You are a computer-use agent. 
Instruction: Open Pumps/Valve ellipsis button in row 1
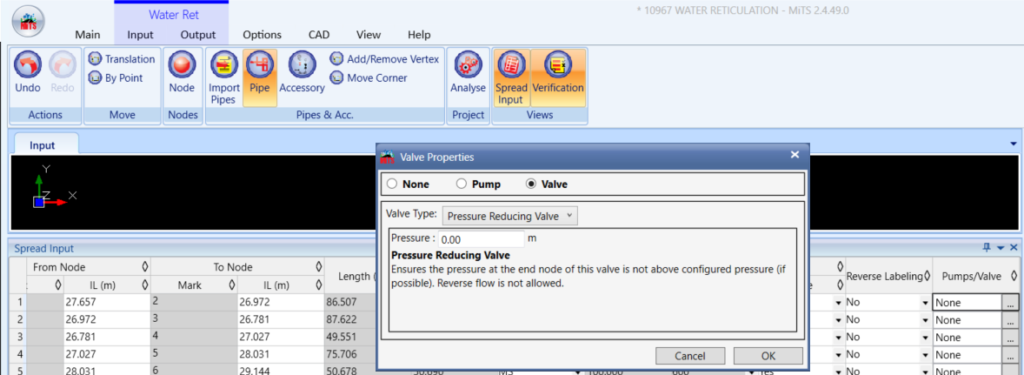[1010, 303]
